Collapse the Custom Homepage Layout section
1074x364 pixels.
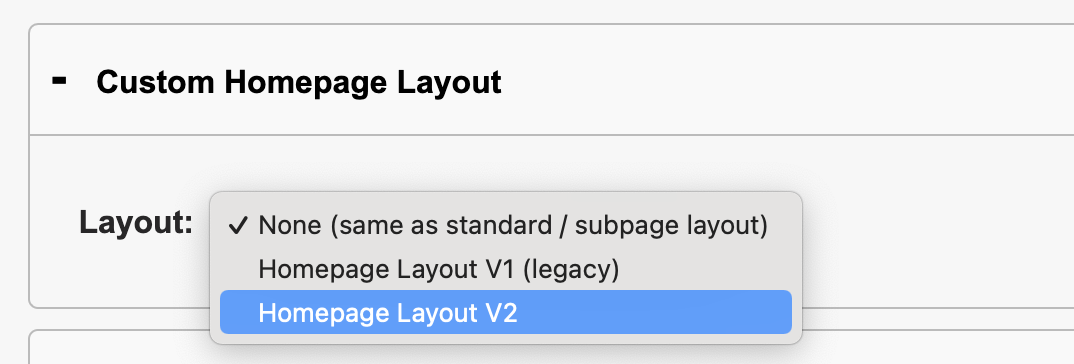point(60,81)
